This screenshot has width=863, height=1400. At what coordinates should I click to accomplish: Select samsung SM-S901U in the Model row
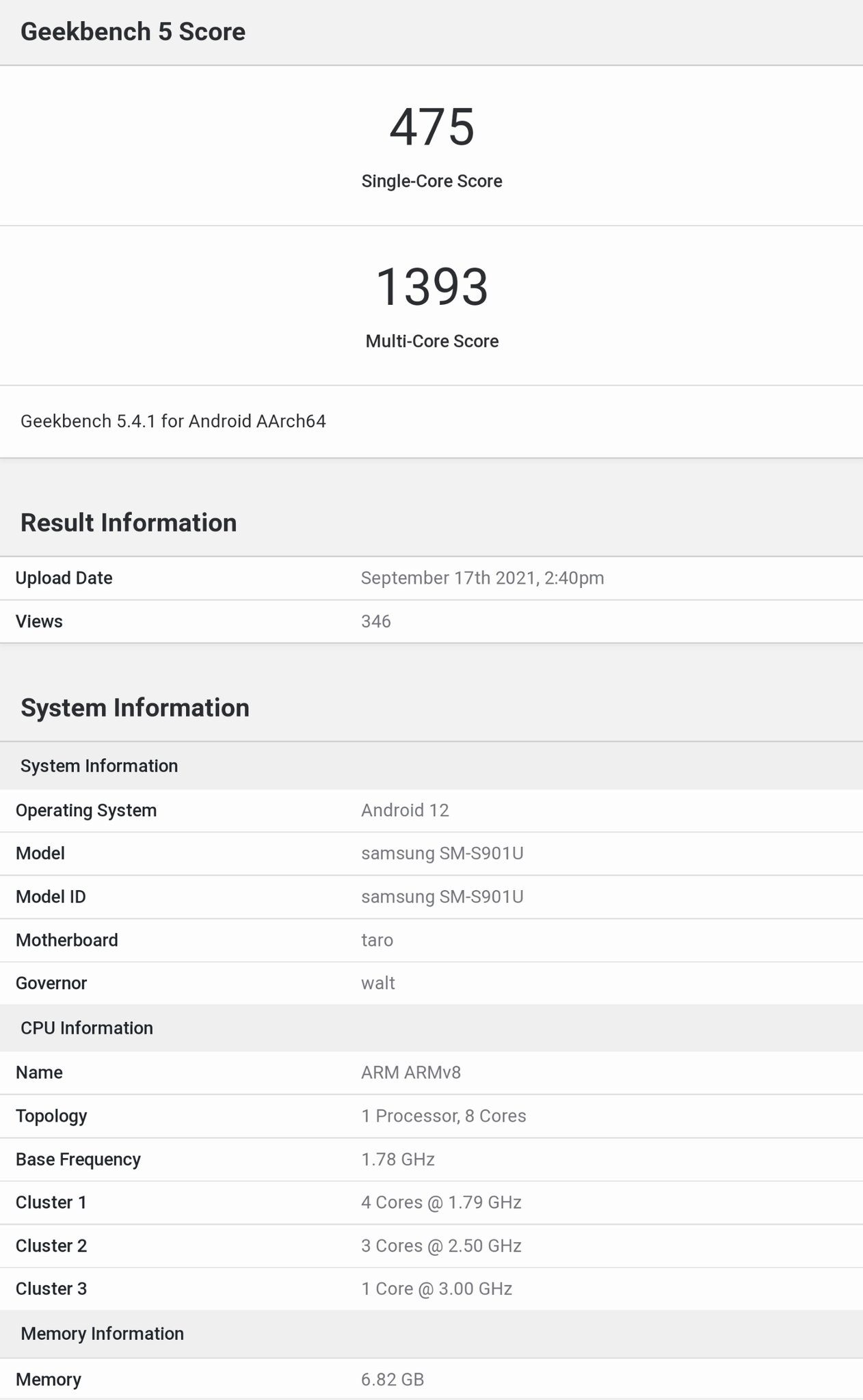tap(442, 854)
